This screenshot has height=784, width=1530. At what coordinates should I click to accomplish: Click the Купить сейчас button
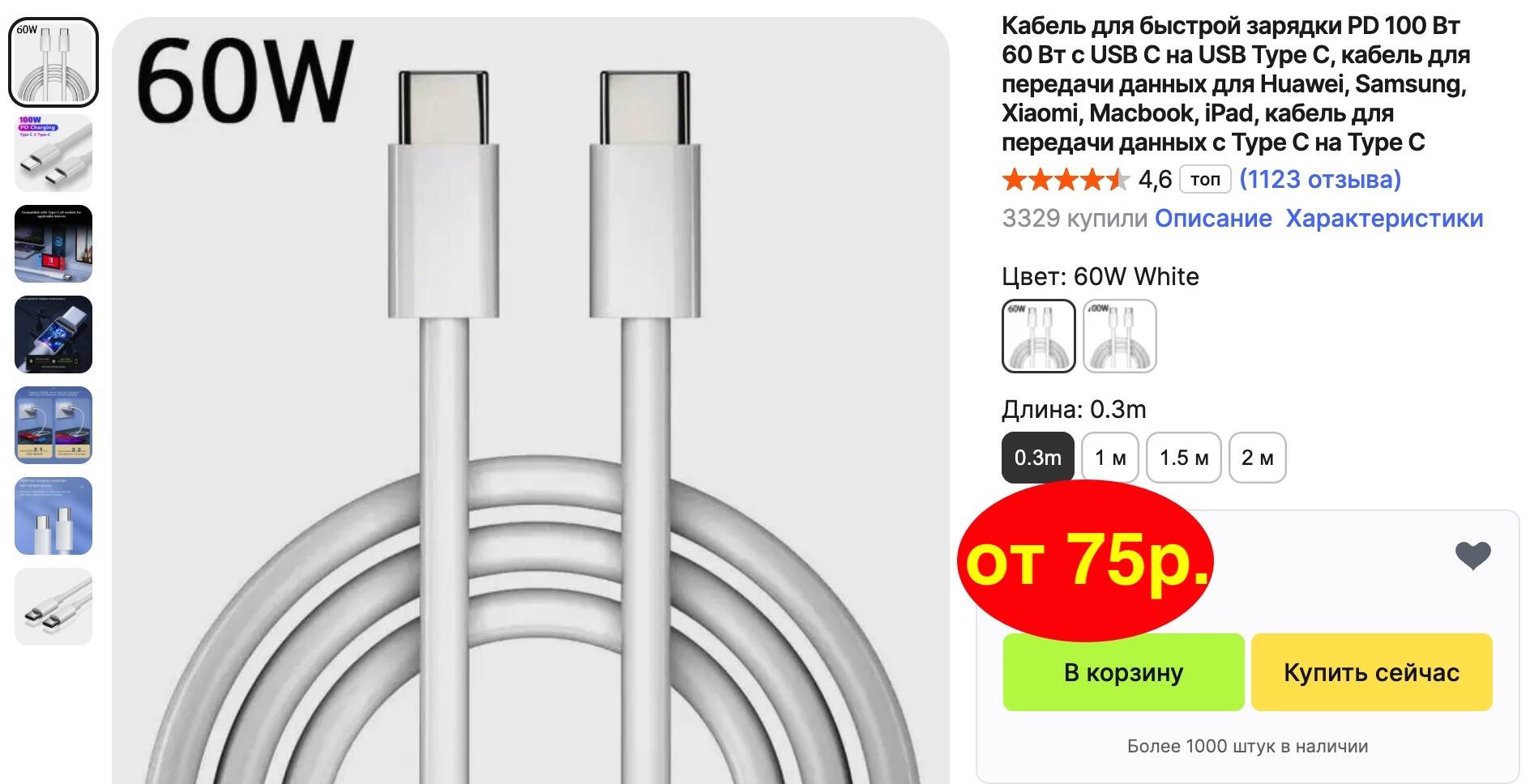pyautogui.click(x=1371, y=672)
